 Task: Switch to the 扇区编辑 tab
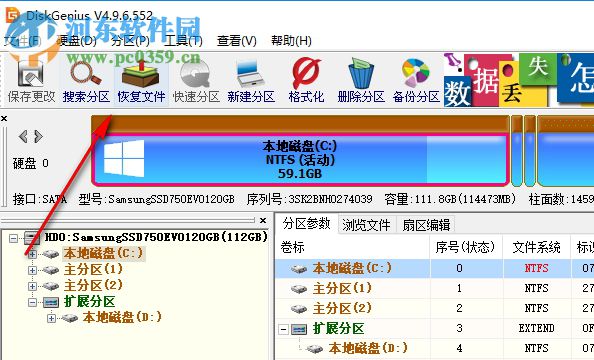pyautogui.click(x=426, y=225)
